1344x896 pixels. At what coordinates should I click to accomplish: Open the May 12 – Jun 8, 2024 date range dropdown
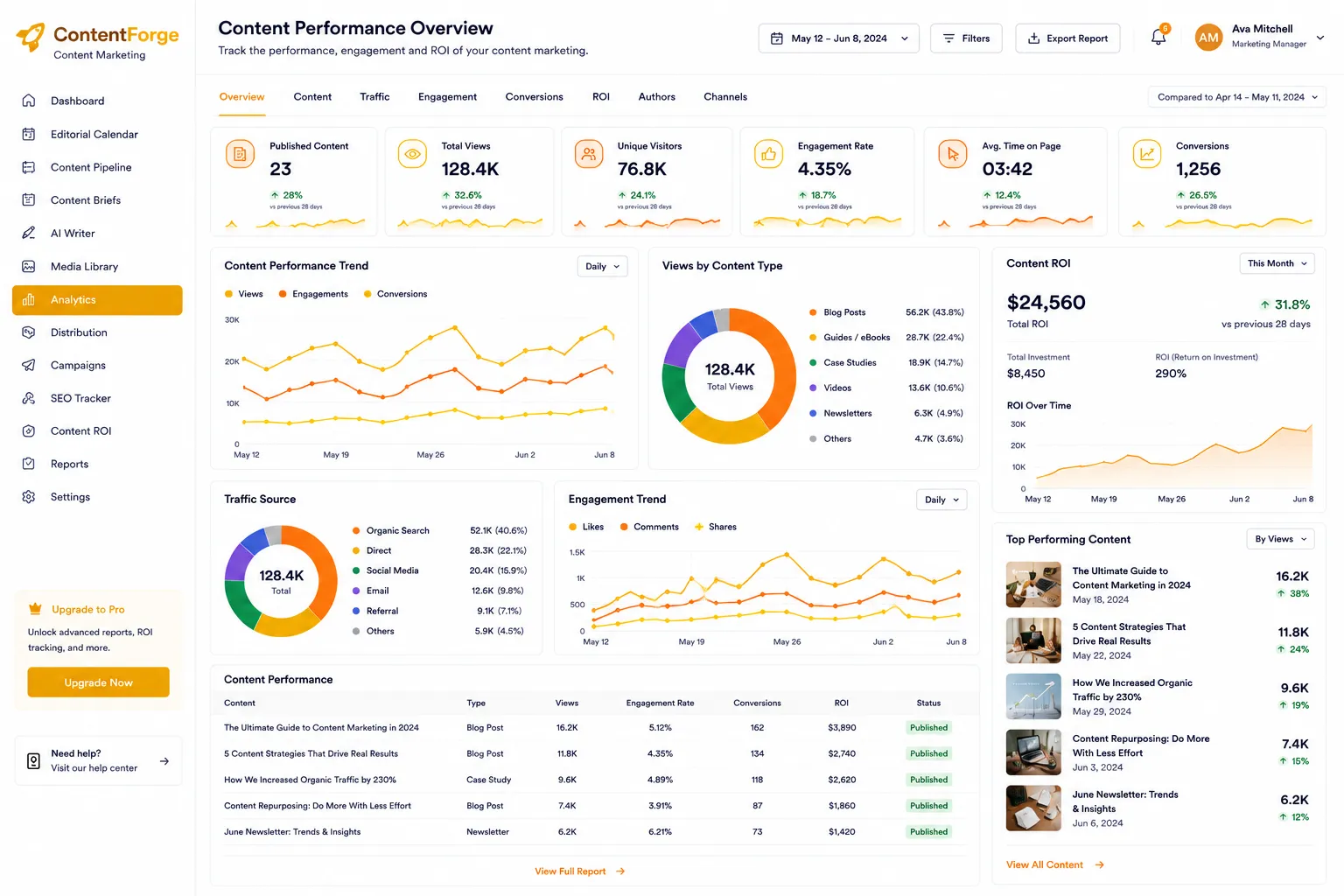838,38
